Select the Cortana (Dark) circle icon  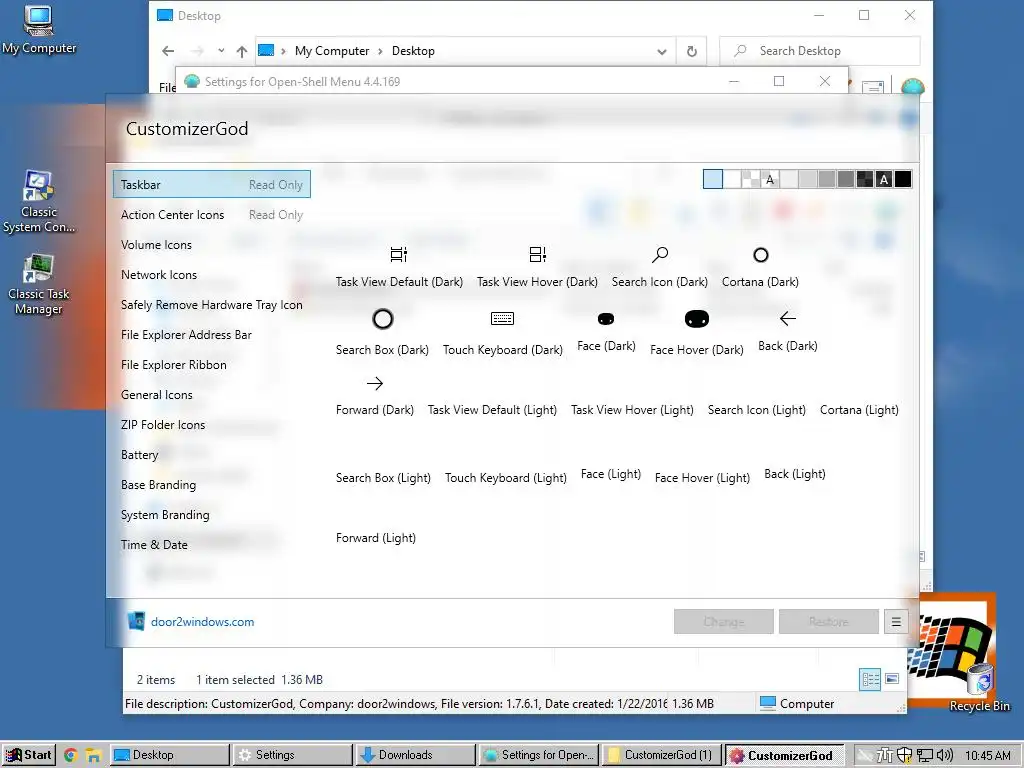coord(760,255)
